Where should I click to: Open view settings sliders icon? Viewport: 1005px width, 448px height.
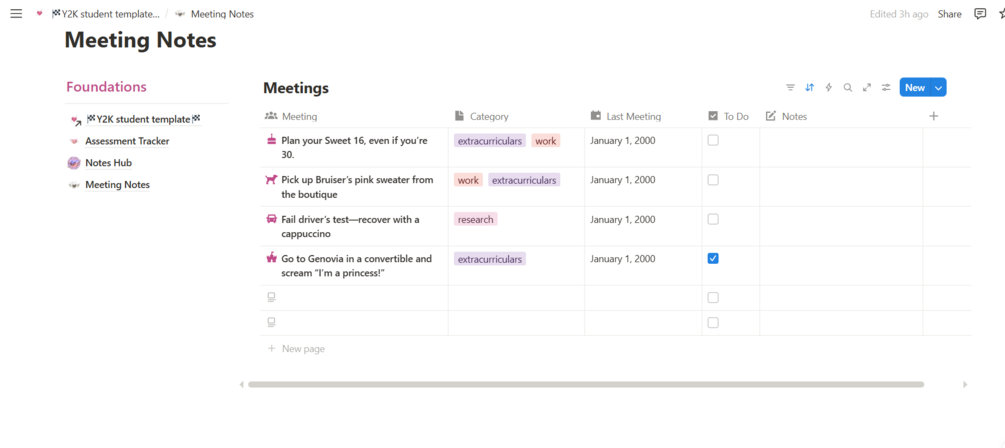click(x=886, y=88)
